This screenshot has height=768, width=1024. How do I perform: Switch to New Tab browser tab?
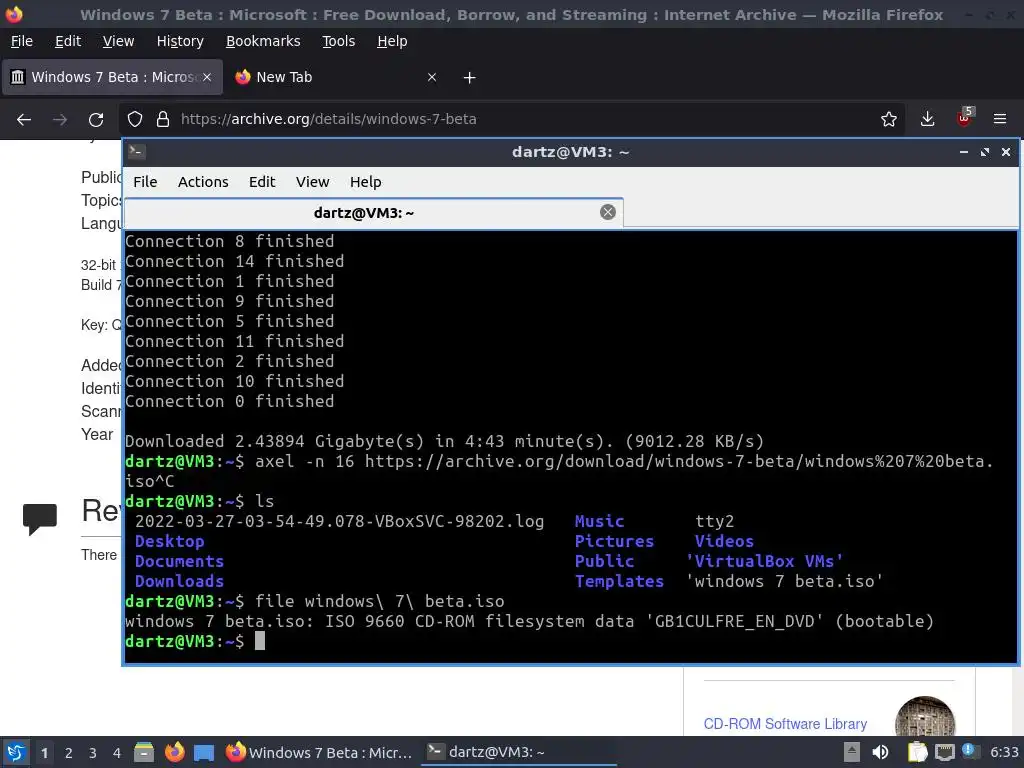point(337,77)
